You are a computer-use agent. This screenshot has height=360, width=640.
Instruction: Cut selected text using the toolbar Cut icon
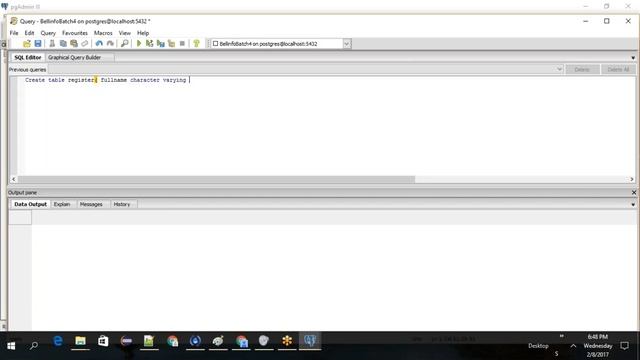pos(52,44)
